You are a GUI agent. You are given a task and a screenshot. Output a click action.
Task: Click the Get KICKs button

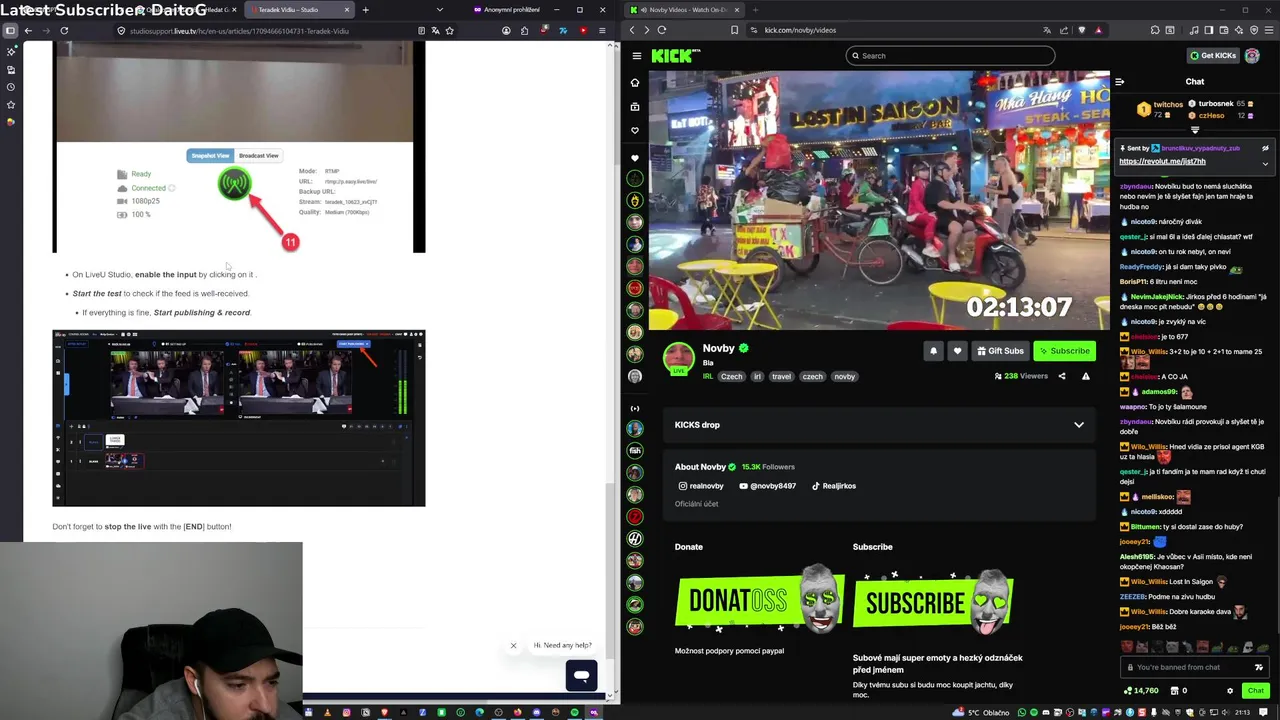click(1213, 56)
